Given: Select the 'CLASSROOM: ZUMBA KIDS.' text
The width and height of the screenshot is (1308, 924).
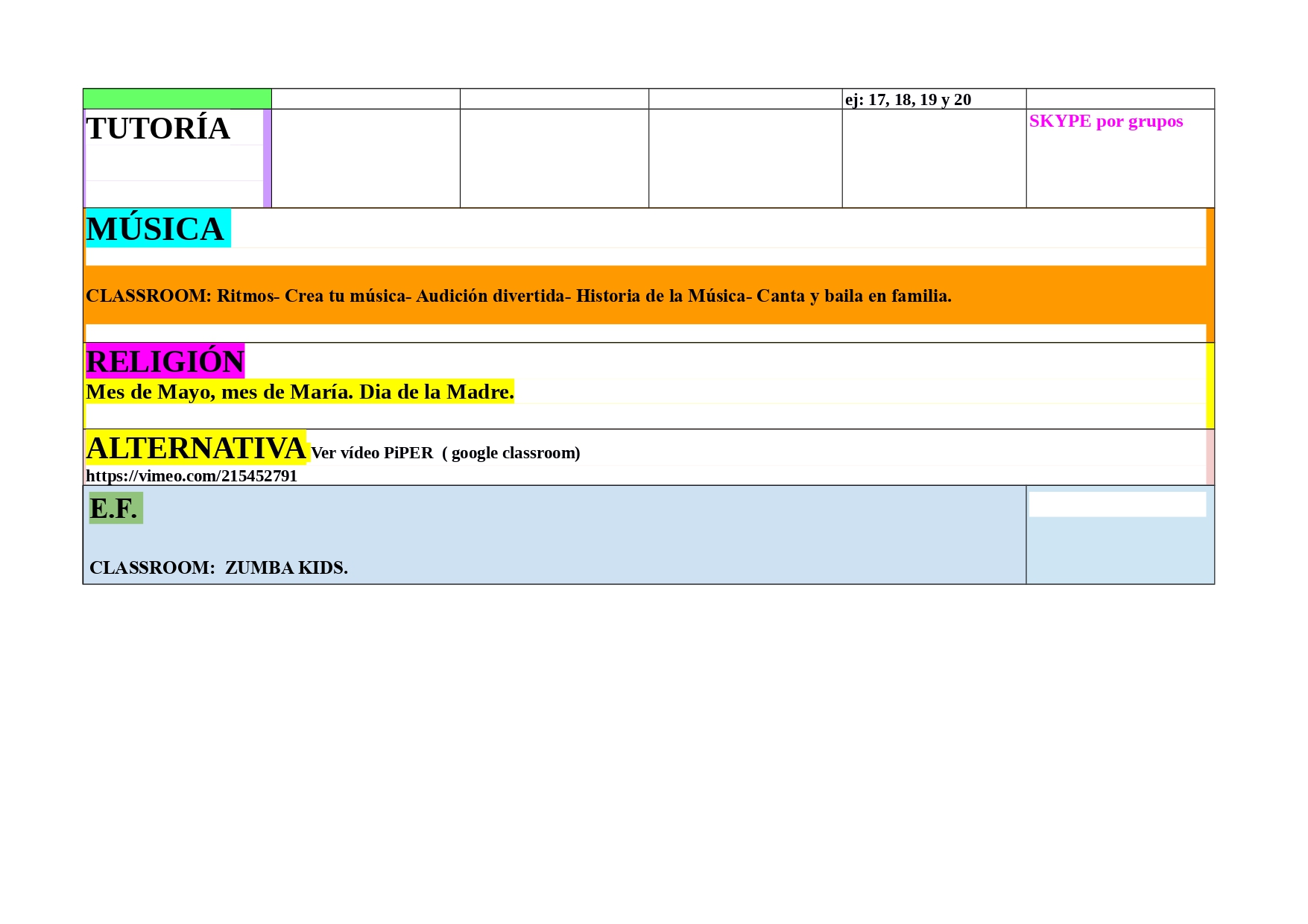Looking at the screenshot, I should 218,568.
